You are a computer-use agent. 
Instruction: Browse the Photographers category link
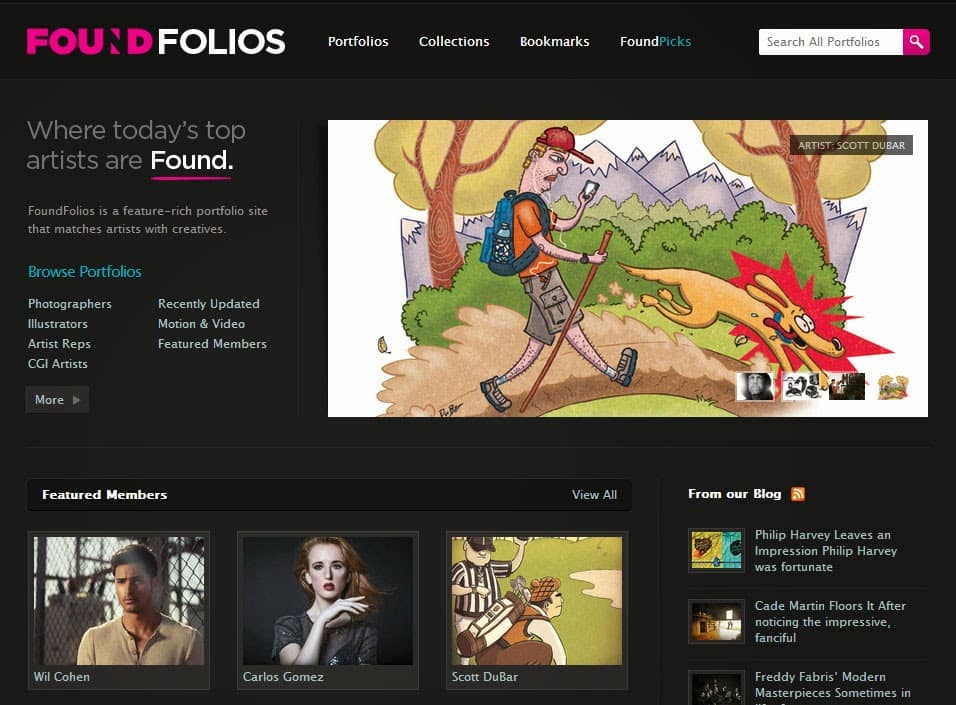click(x=70, y=304)
